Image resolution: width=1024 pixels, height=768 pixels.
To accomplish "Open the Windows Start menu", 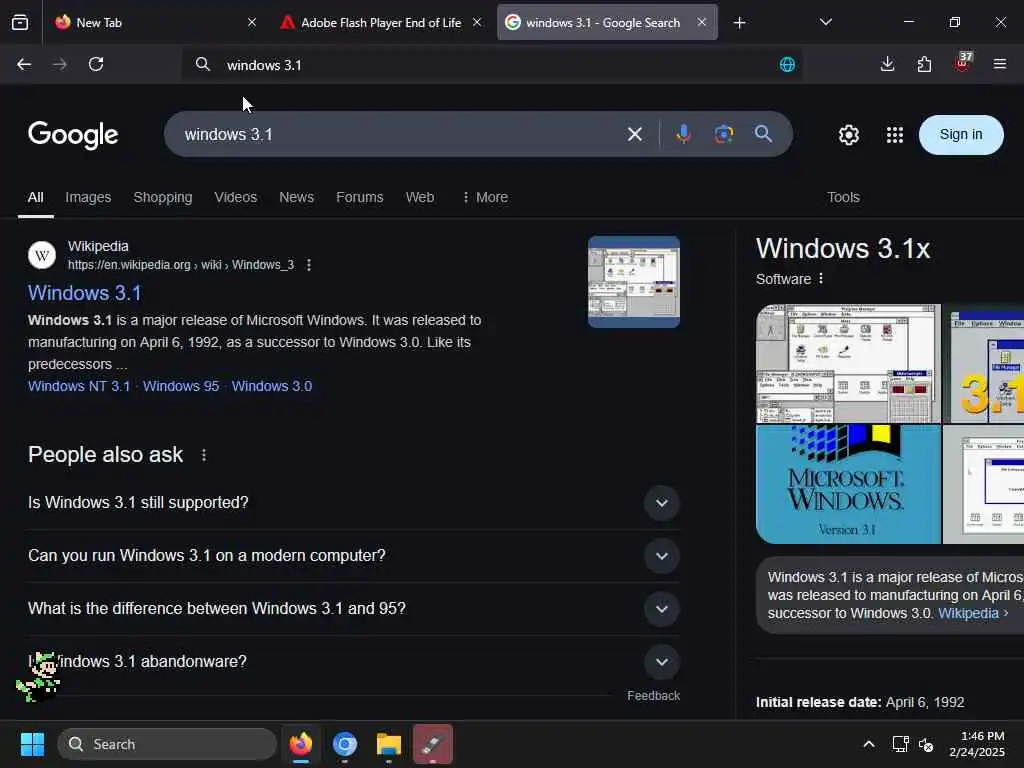I will coord(32,744).
